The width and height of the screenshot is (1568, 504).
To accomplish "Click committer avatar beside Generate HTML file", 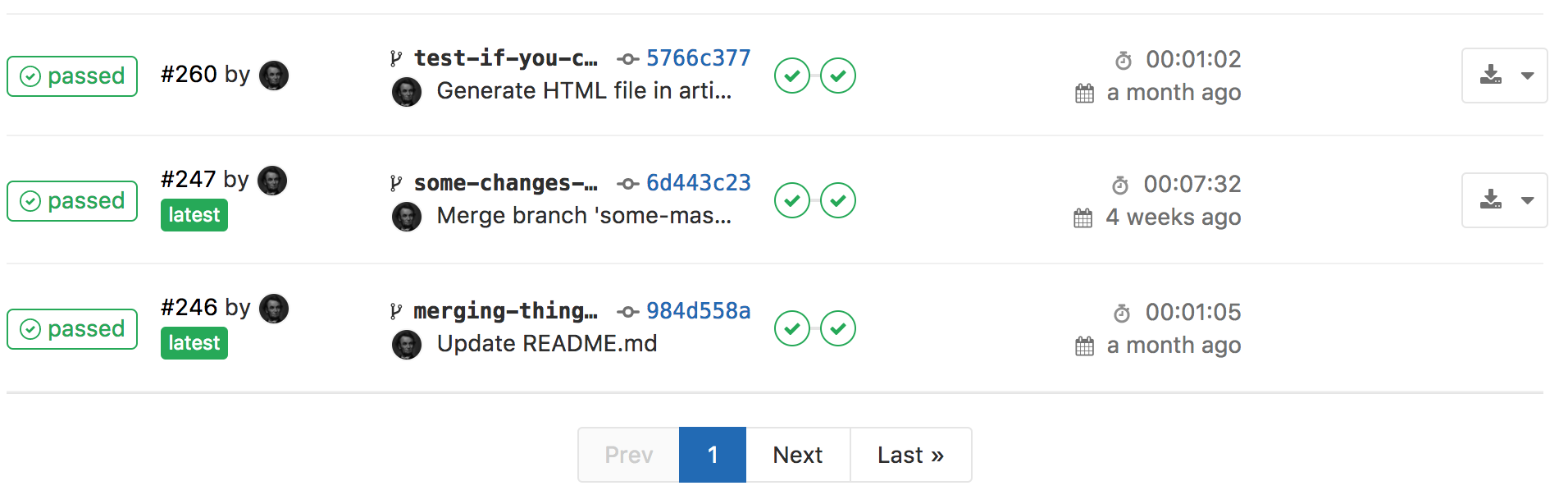I will pyautogui.click(x=407, y=92).
